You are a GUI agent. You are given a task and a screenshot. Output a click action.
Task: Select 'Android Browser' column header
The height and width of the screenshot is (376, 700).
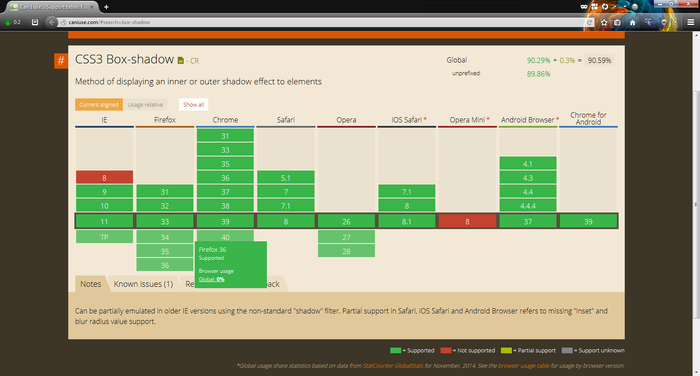(528, 120)
